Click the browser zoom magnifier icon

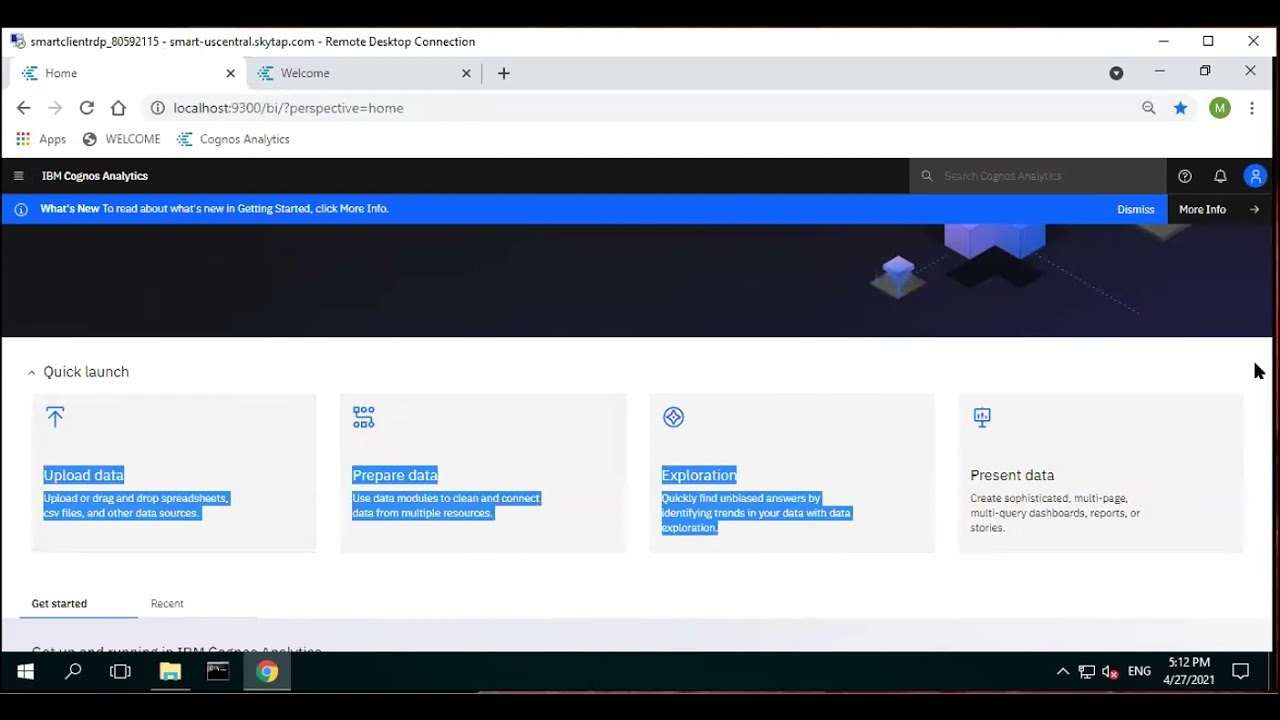[1149, 108]
